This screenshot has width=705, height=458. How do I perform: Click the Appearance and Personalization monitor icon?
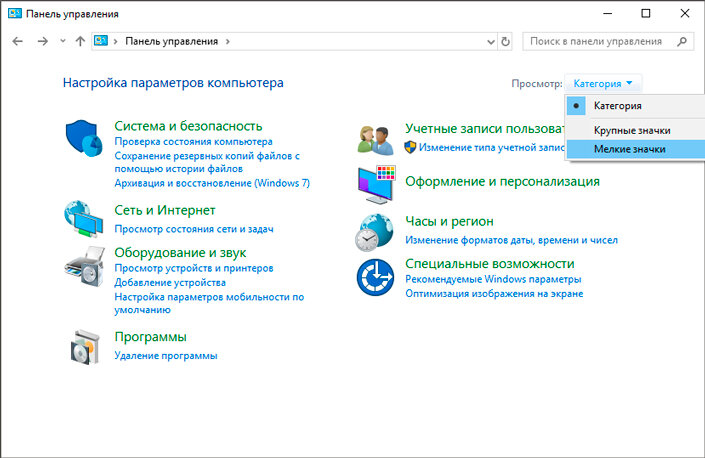[377, 184]
